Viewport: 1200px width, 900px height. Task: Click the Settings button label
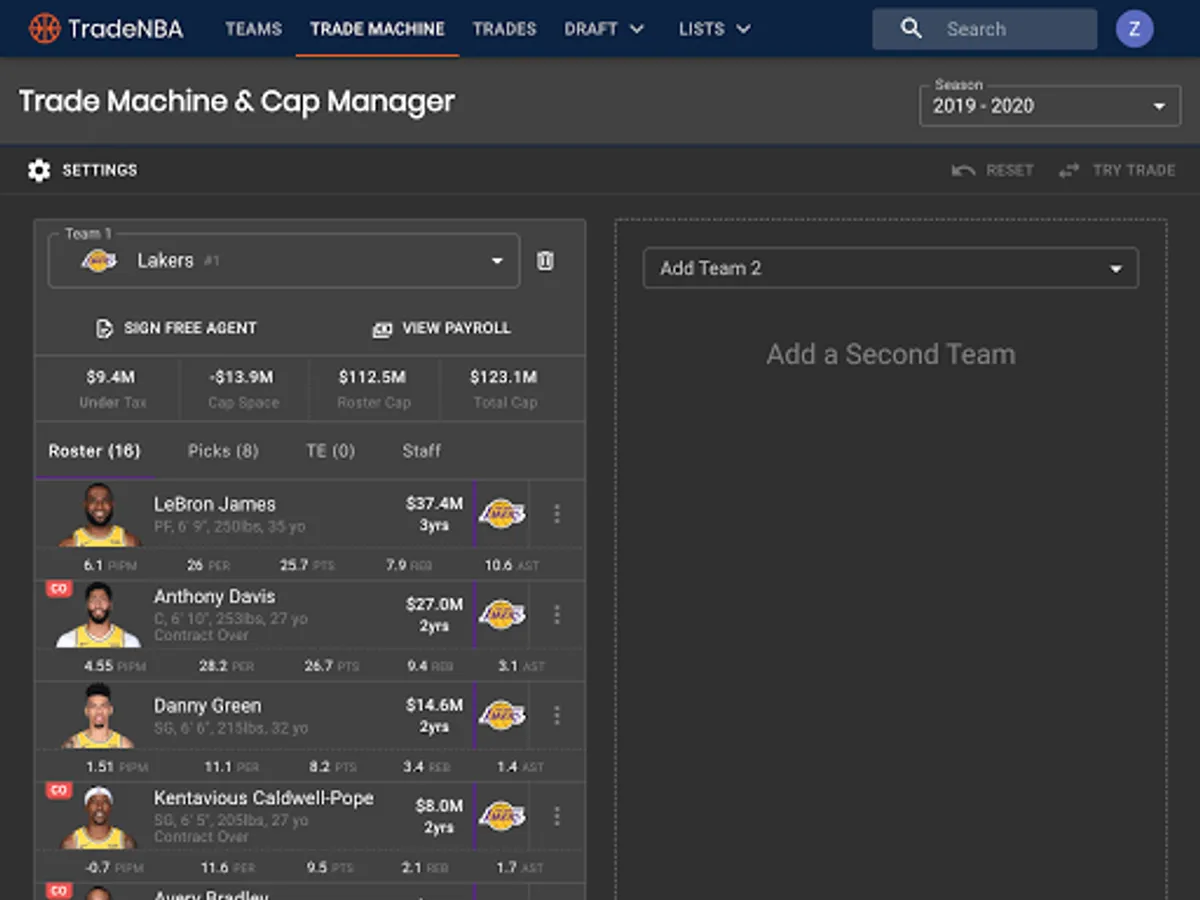(100, 171)
